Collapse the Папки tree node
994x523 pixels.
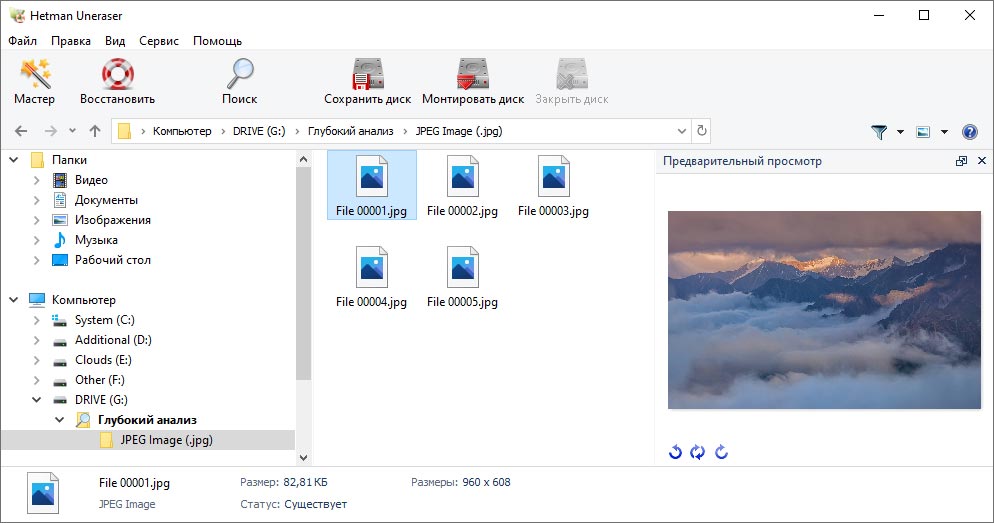[x=14, y=160]
